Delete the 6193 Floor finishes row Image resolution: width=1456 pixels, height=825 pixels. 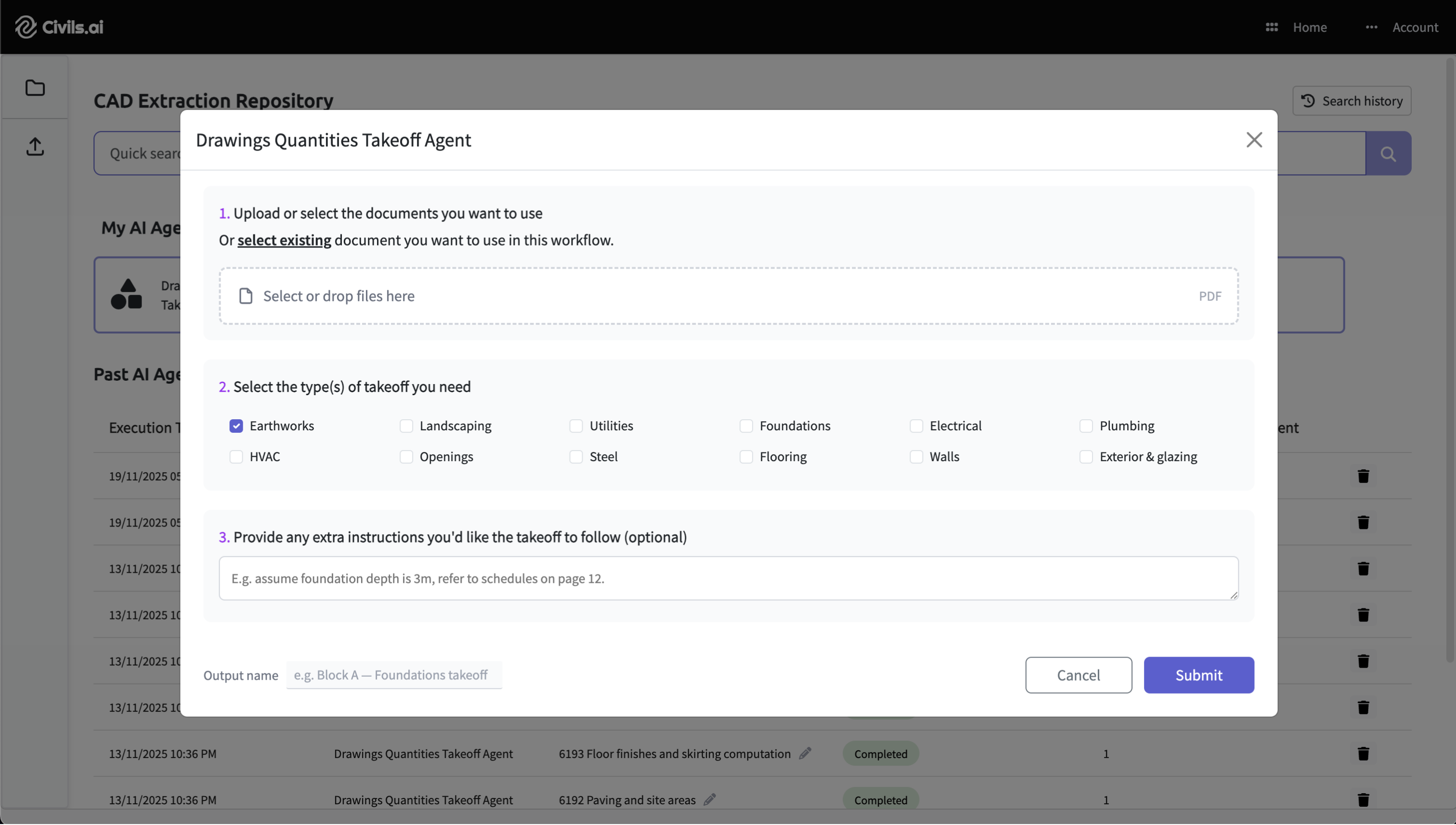1363,754
